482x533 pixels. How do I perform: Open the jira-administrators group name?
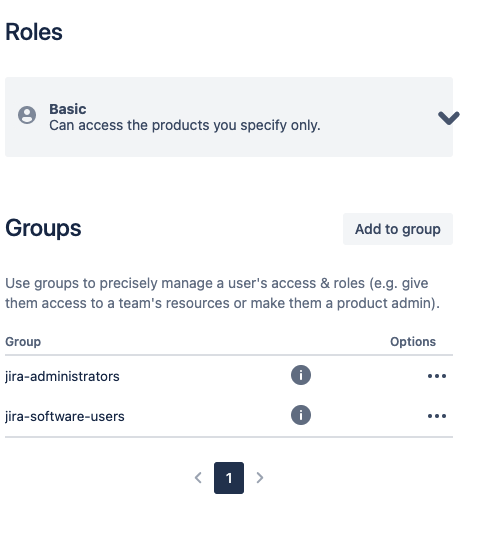pos(62,377)
